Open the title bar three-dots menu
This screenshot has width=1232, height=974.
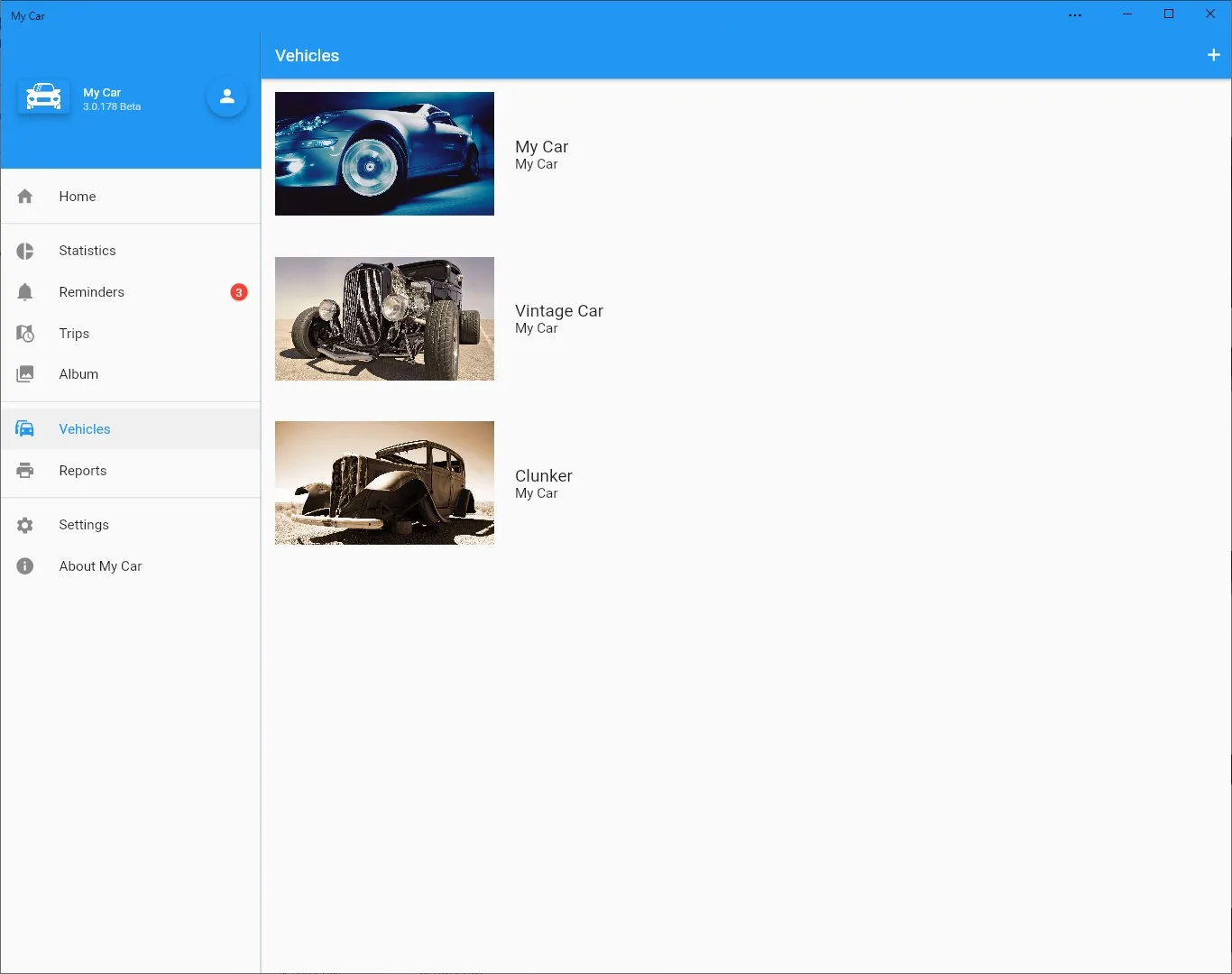1075,15
